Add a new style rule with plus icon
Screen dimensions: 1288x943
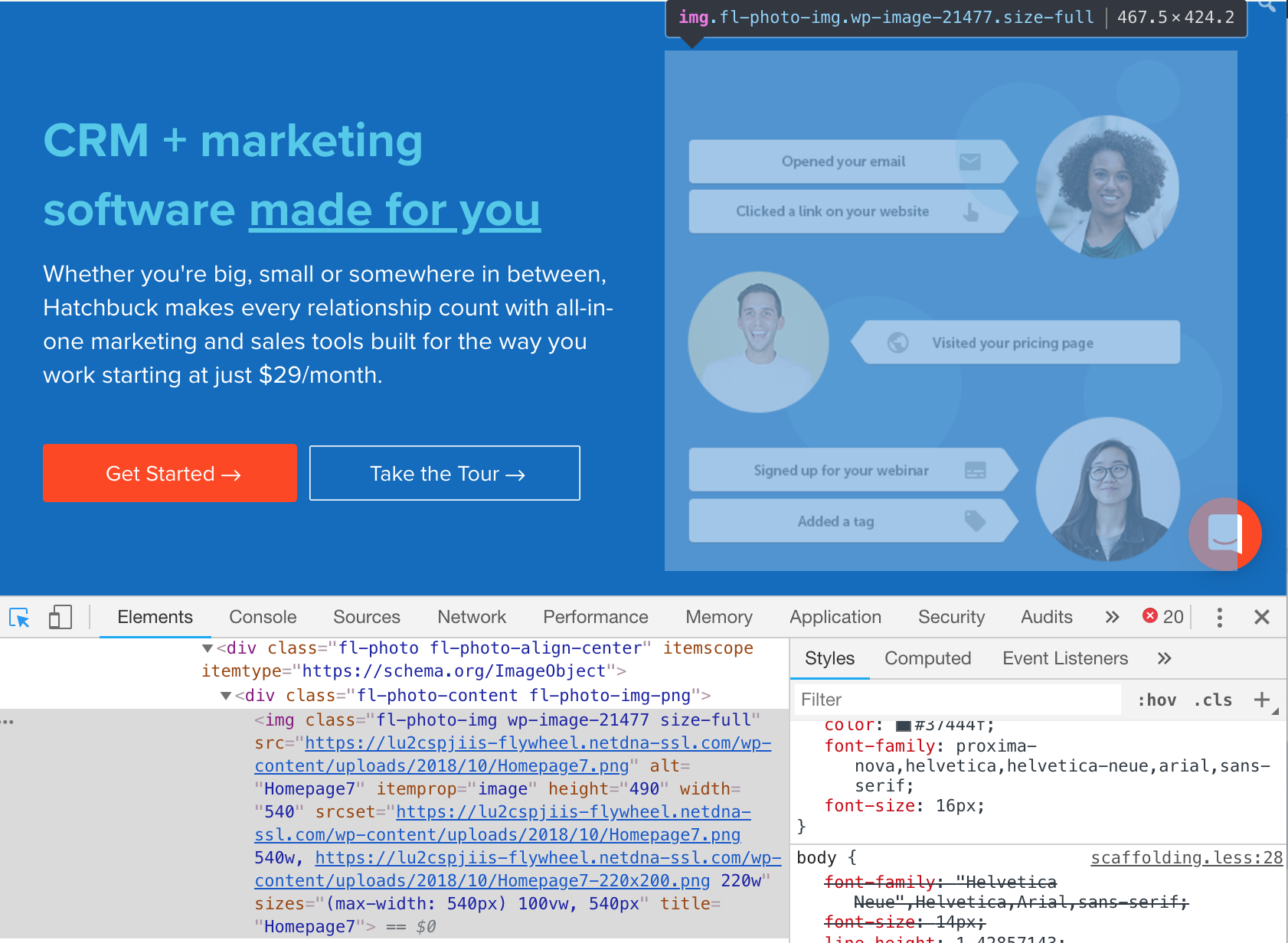tap(1261, 700)
